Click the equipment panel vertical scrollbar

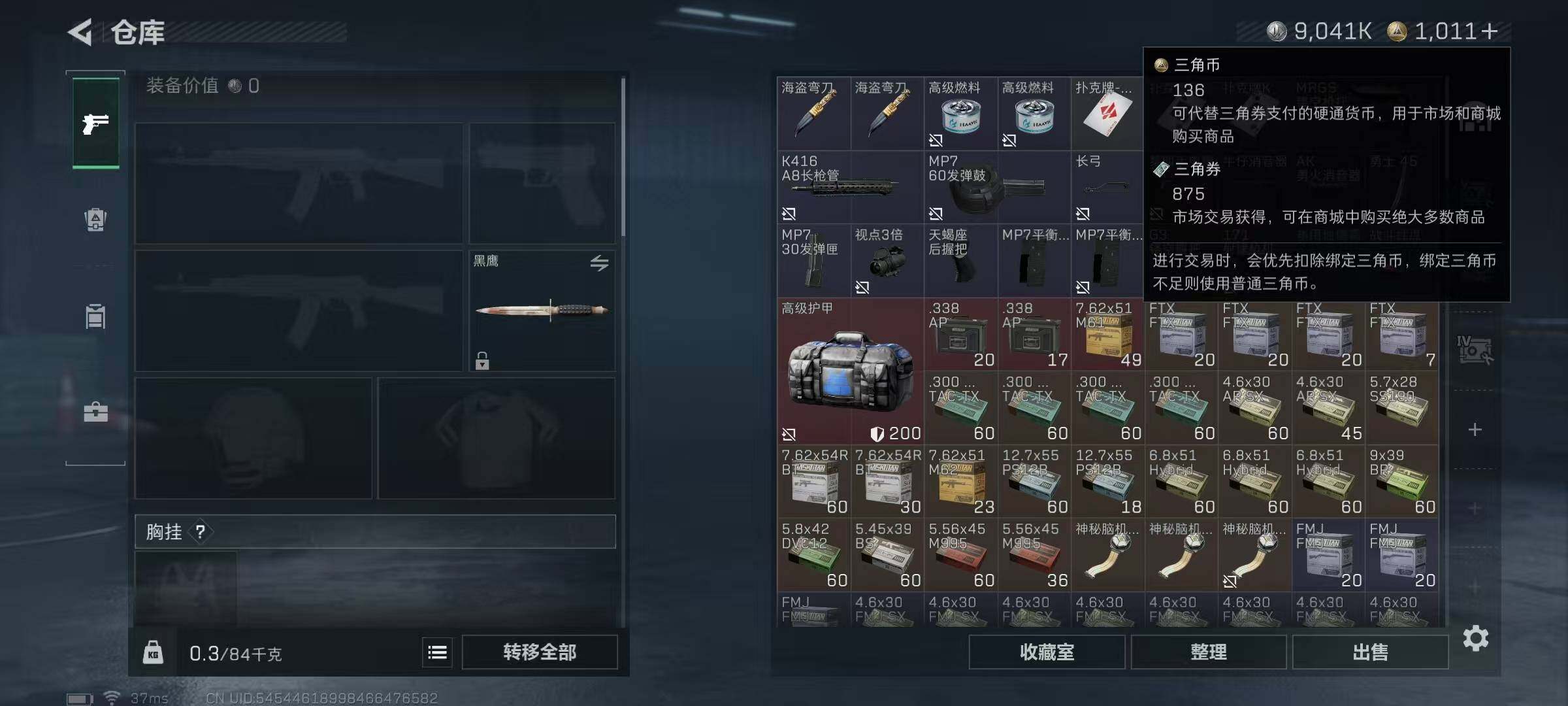(623, 157)
